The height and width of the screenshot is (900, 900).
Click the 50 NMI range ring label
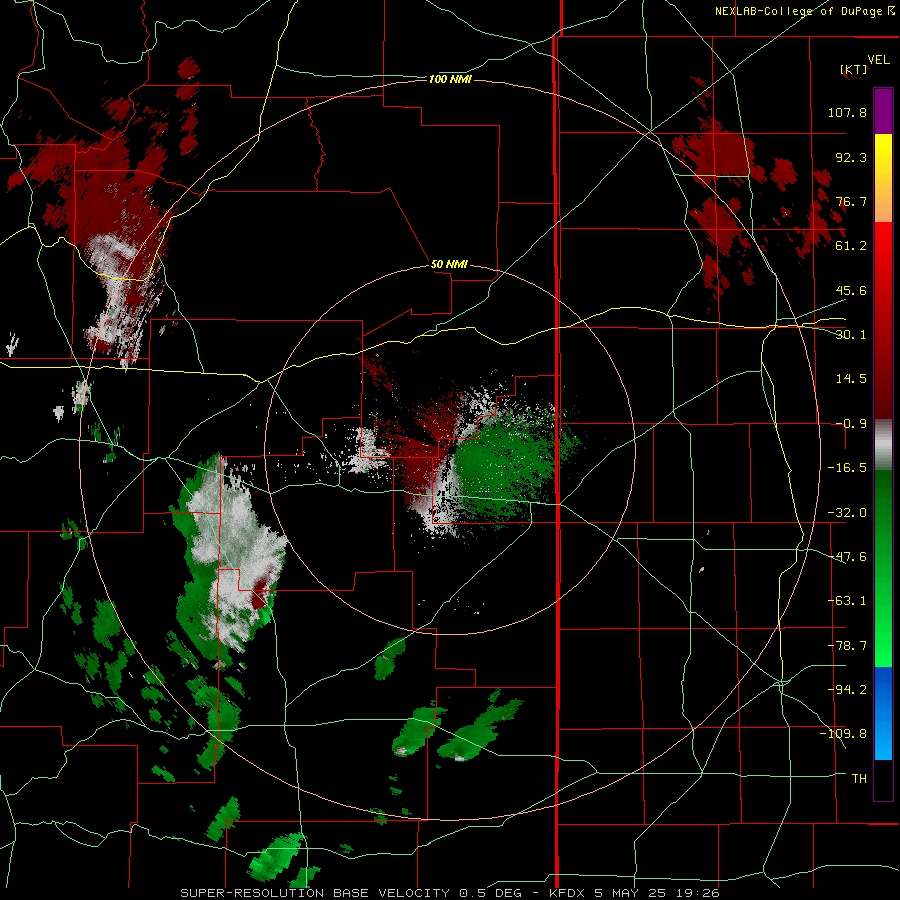(449, 265)
